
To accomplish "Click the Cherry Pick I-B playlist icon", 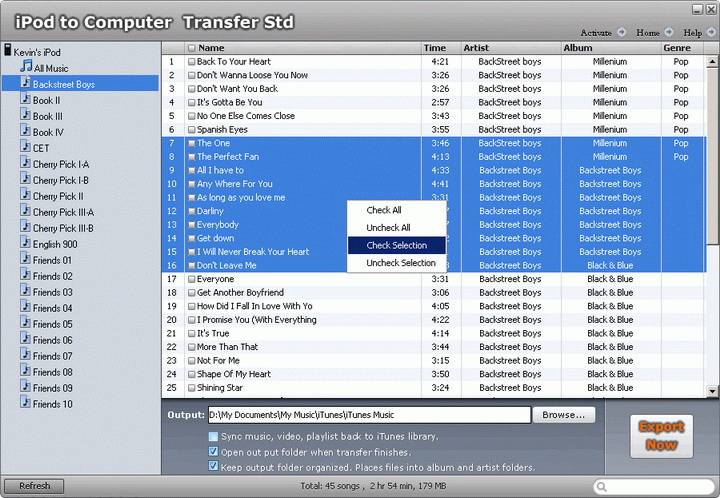I will click(x=26, y=179).
